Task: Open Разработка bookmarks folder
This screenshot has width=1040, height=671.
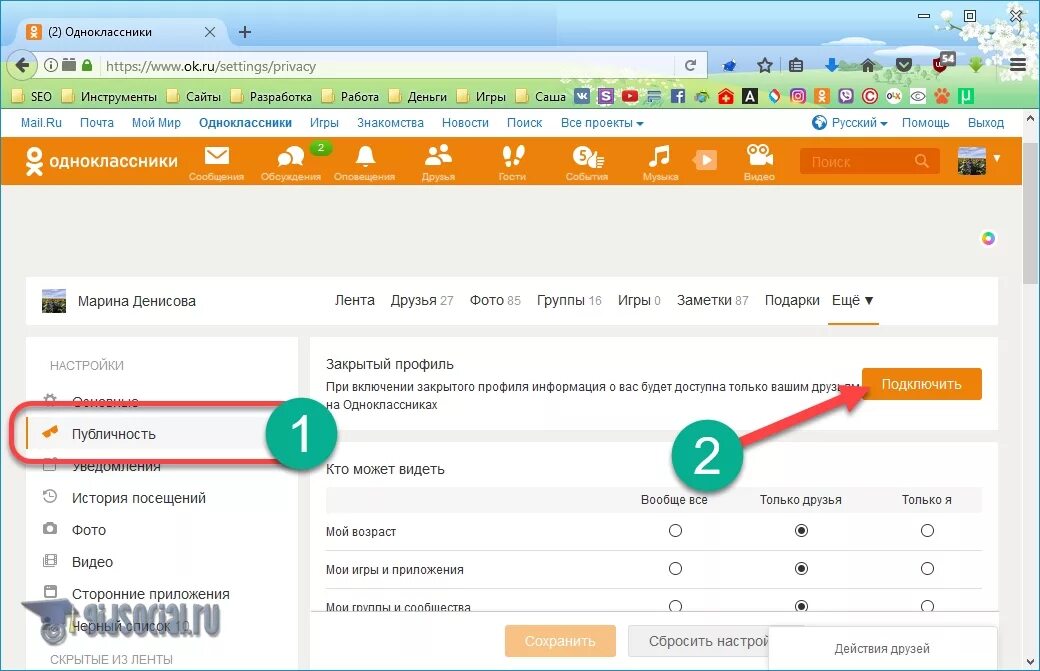Action: [271, 96]
